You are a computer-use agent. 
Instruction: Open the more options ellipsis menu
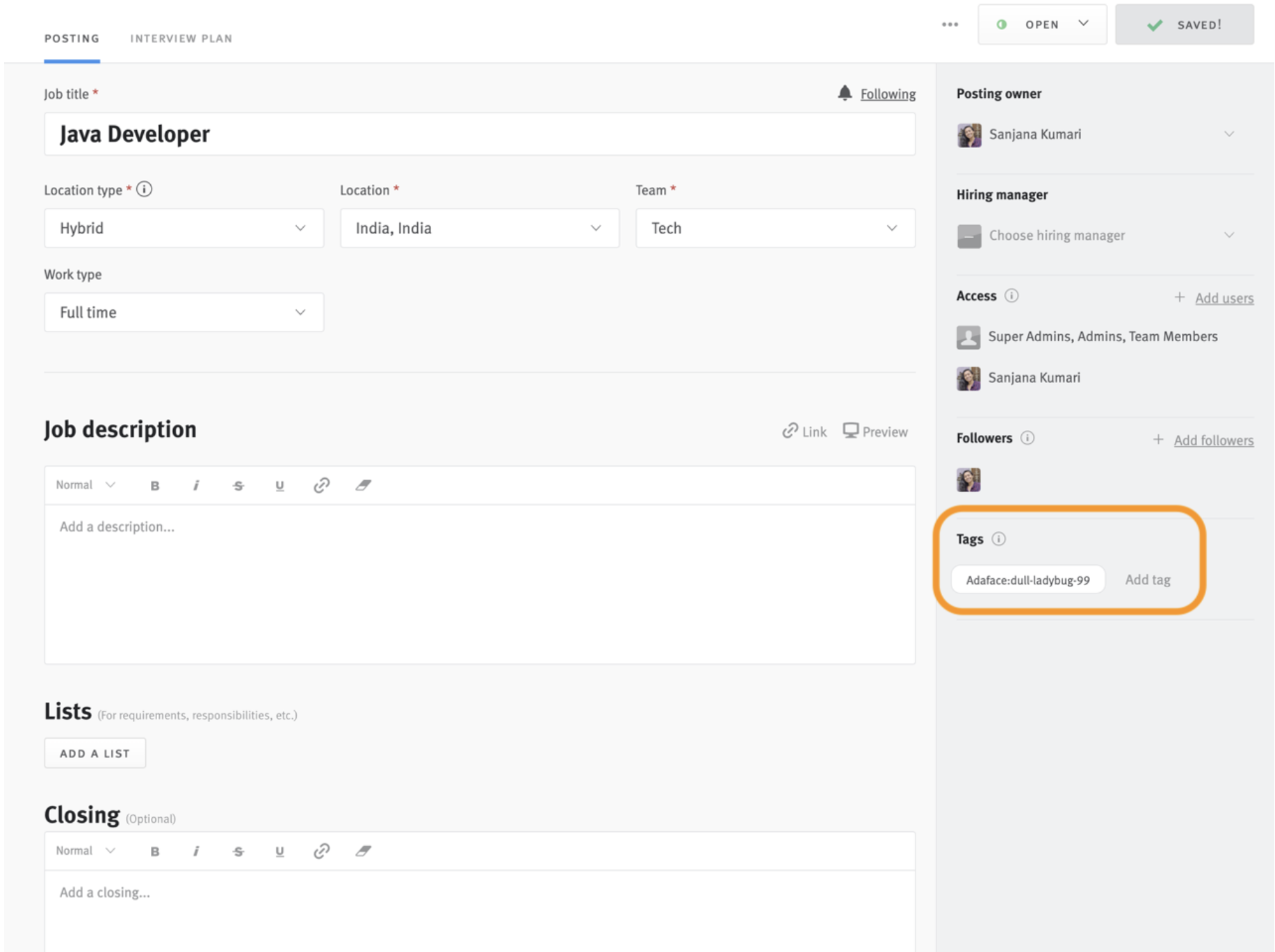pyautogui.click(x=950, y=24)
